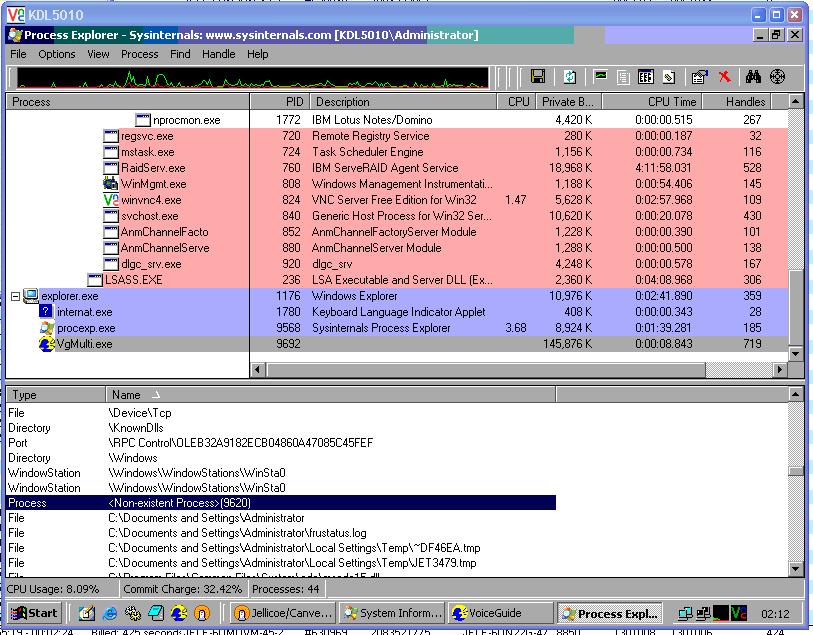Click the Save floppy disk toolbar icon

click(538, 77)
